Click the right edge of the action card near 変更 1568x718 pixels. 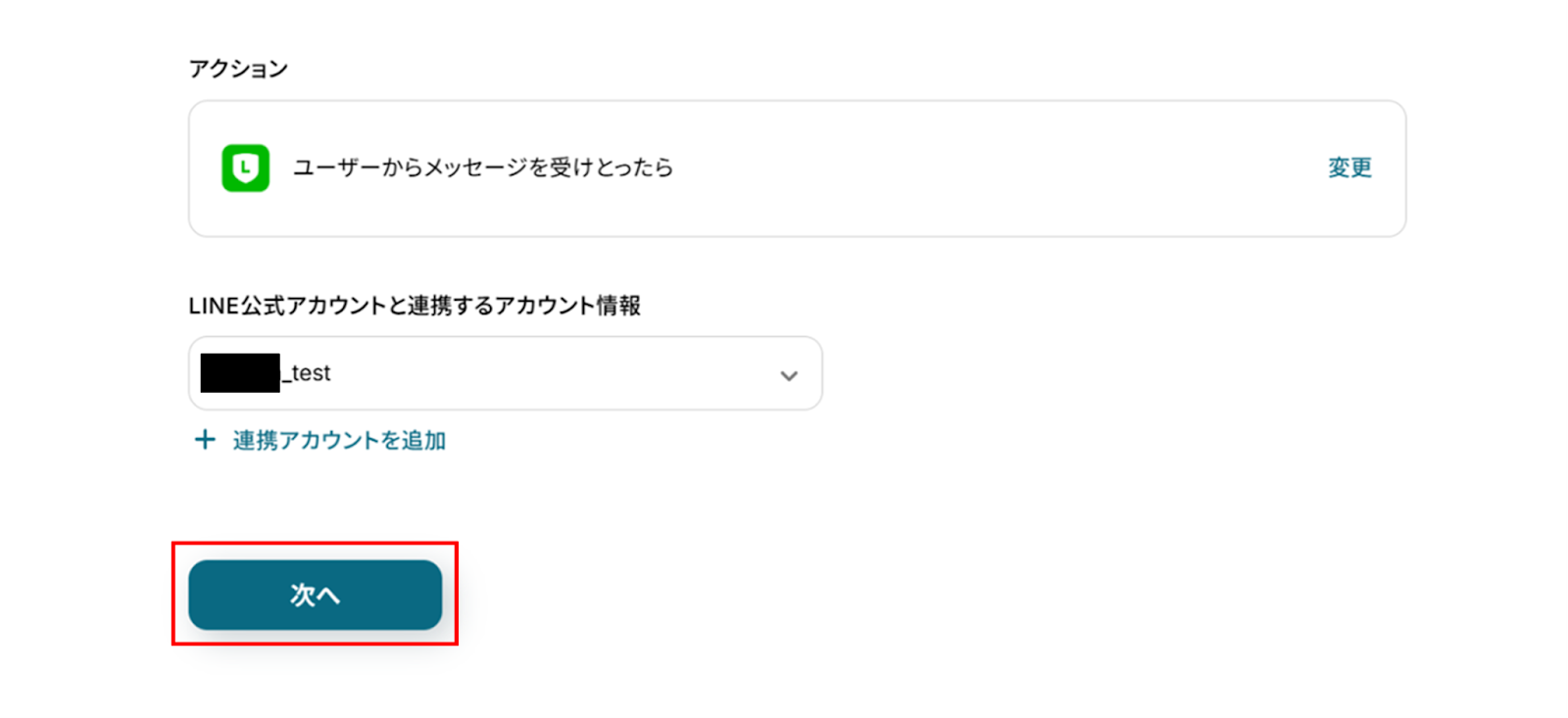[1392, 168]
